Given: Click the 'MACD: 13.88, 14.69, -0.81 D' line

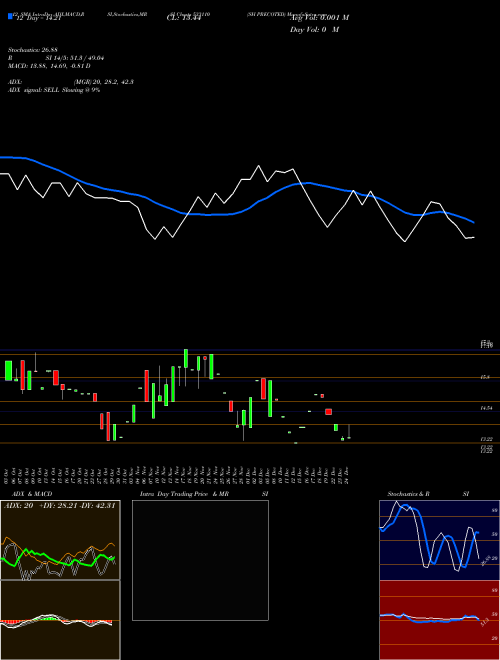Looking at the screenshot, I should 49,66.
